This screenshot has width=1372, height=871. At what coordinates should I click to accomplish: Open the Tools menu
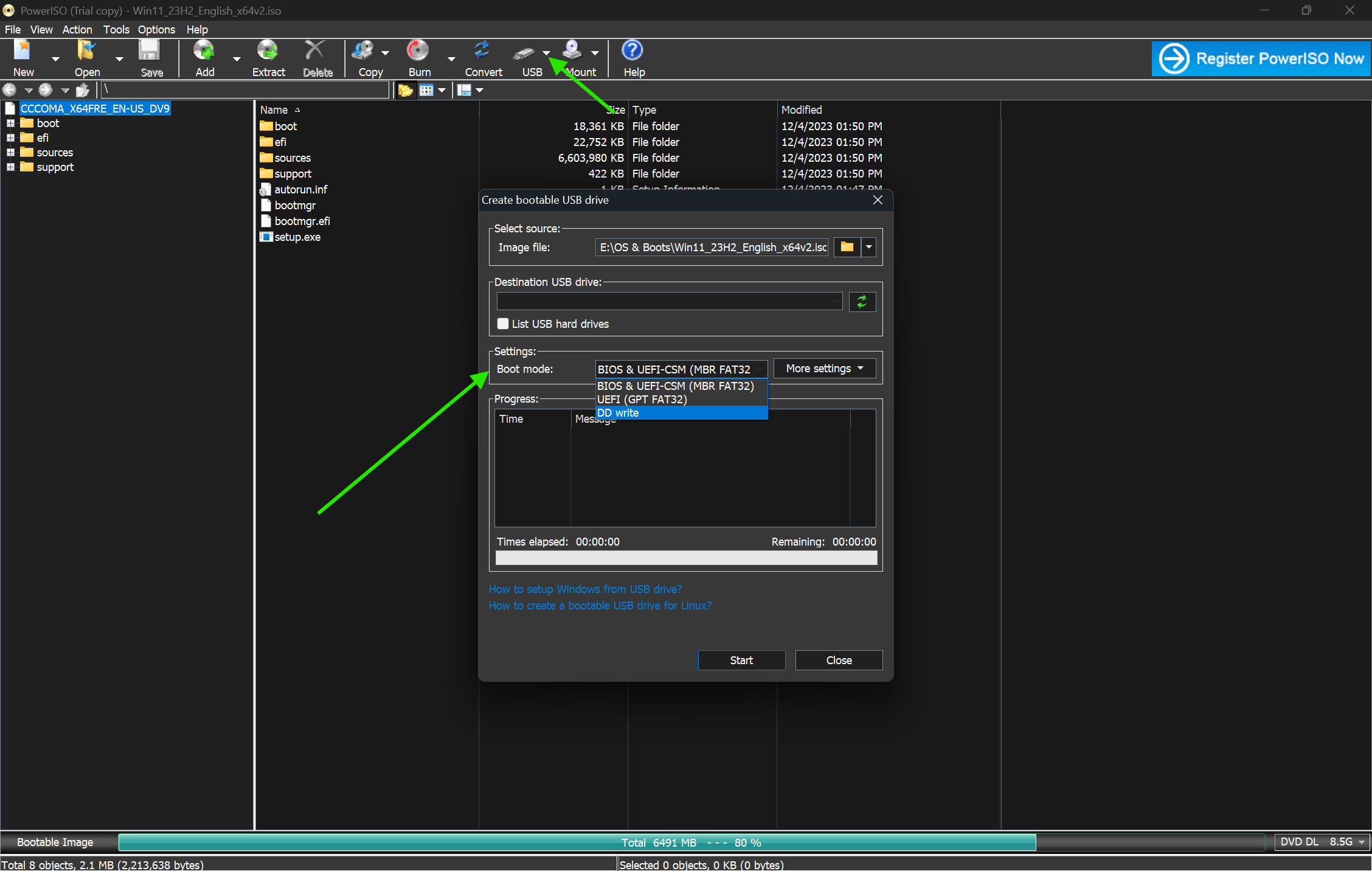[116, 29]
